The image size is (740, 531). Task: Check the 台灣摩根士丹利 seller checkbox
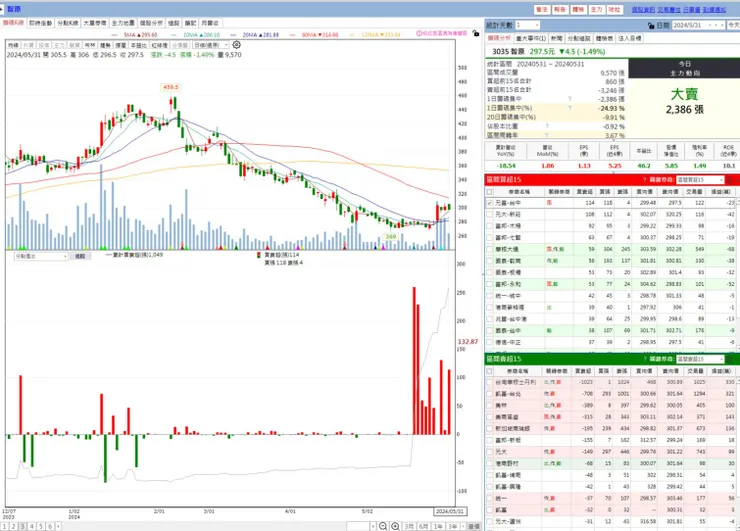tap(489, 382)
